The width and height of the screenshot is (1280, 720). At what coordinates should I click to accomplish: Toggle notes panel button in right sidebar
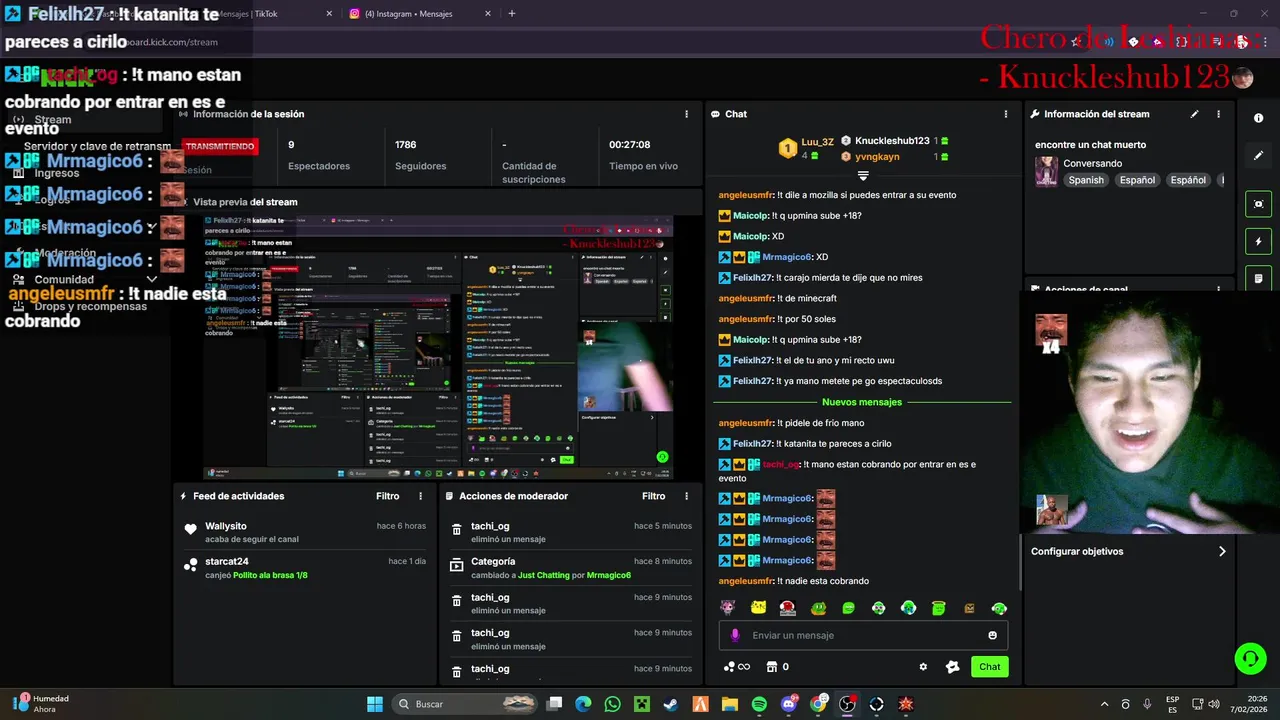click(1258, 278)
